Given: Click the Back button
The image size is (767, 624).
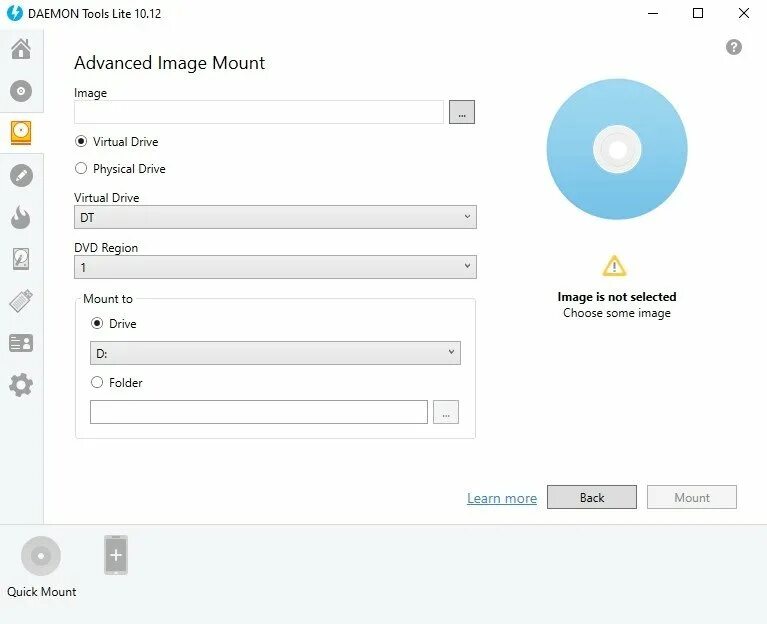Looking at the screenshot, I should pos(592,497).
